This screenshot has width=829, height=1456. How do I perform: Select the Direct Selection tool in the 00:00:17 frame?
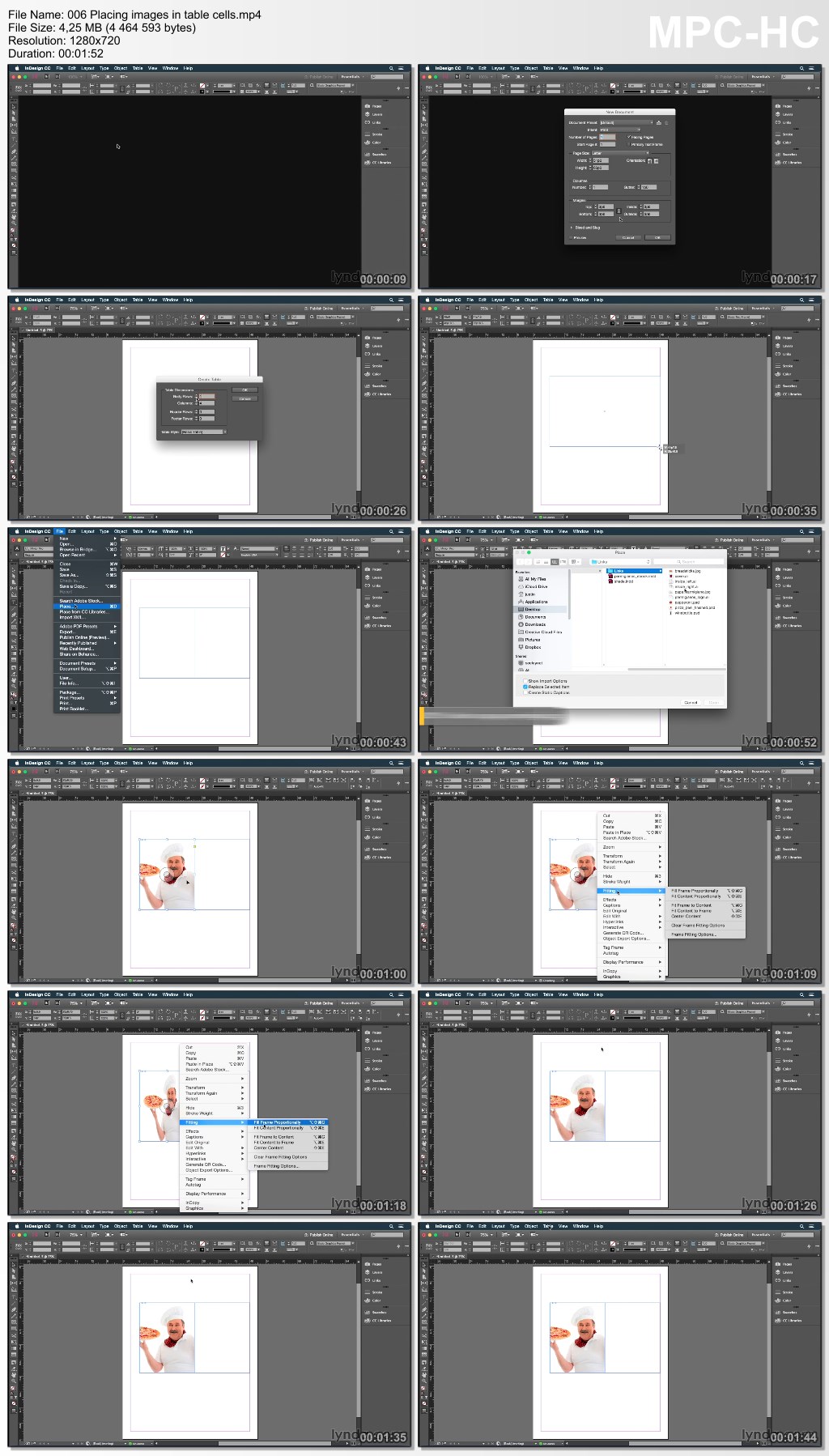[x=424, y=113]
